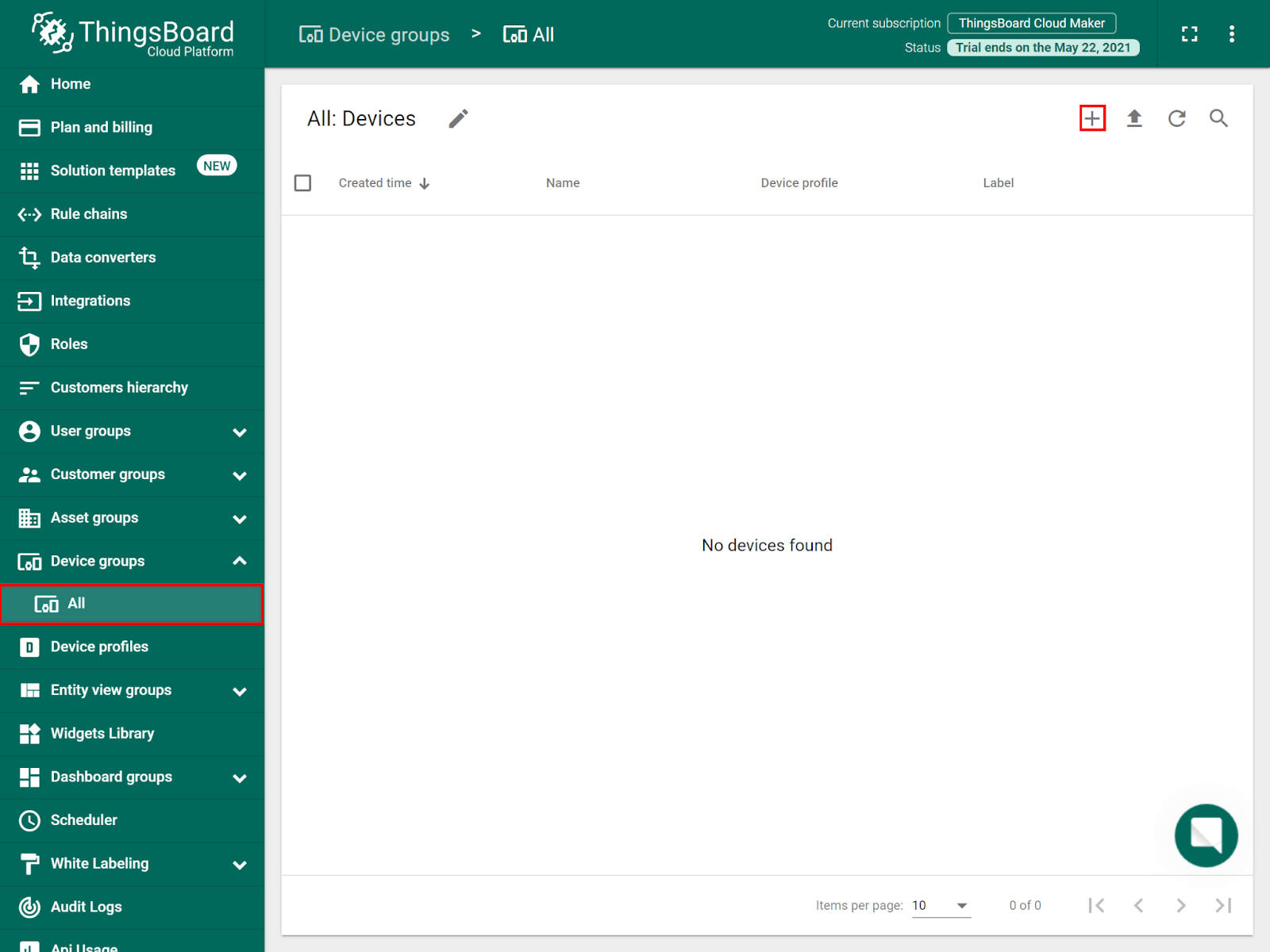This screenshot has width=1270, height=952.
Task: Click the add device plus button
Action: click(x=1092, y=117)
